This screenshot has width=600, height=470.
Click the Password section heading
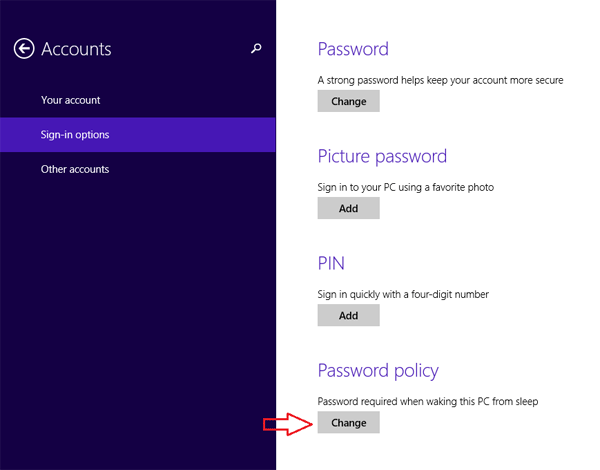coord(353,49)
